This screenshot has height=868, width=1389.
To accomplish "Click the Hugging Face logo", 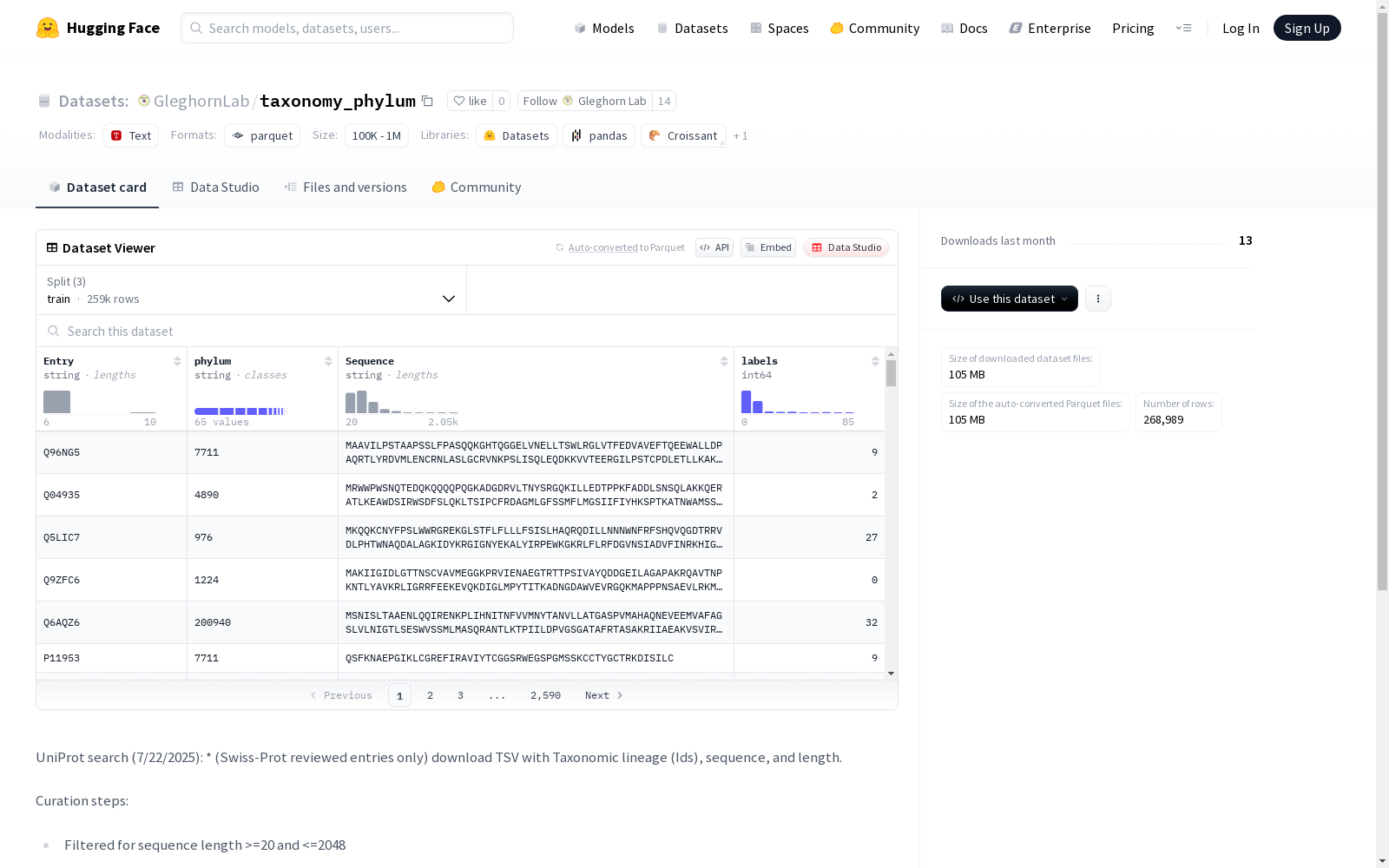I will [97, 28].
